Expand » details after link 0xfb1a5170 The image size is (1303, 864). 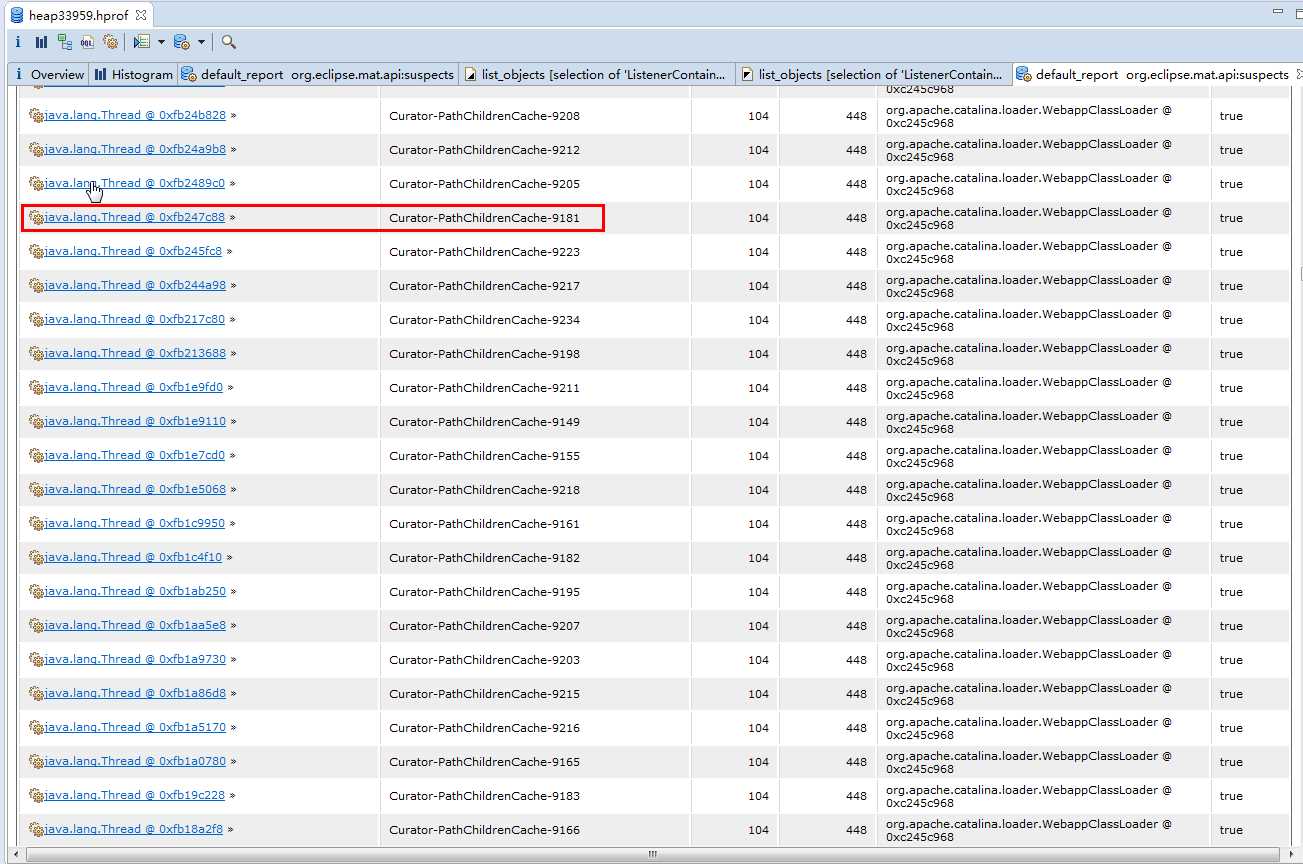tap(233, 727)
